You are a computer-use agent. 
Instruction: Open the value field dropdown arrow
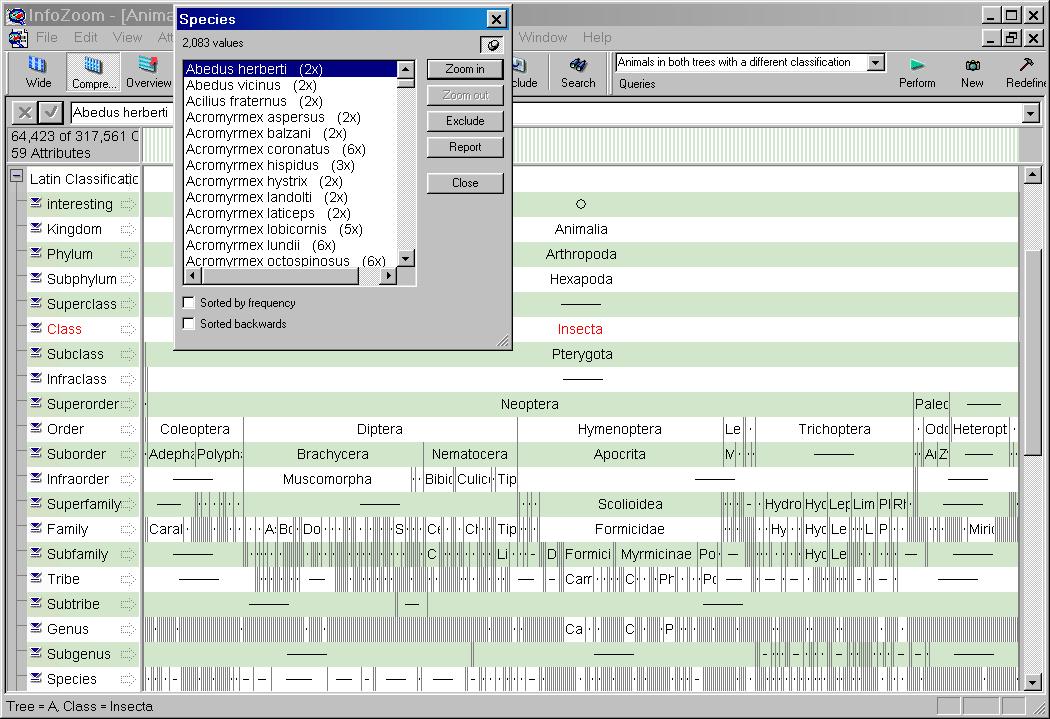click(1030, 114)
